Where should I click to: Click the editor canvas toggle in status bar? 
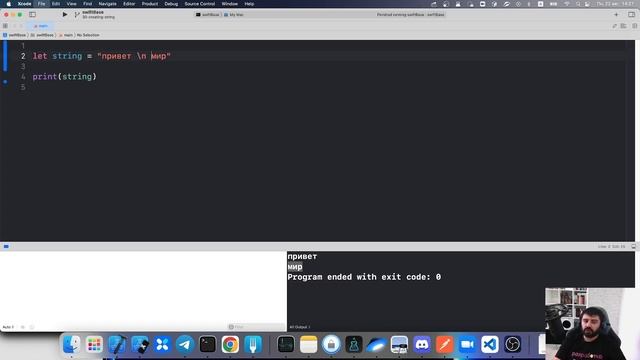(x=633, y=247)
